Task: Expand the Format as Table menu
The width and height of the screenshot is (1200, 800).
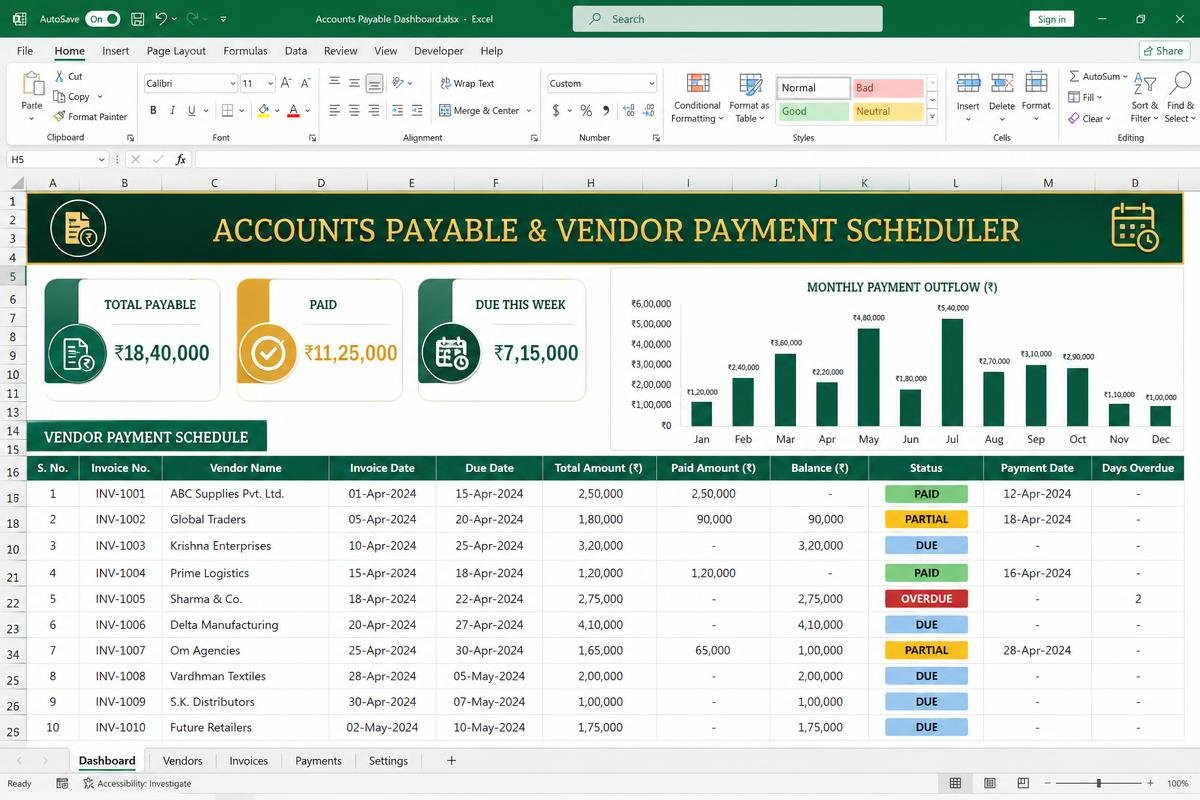Action: click(x=749, y=98)
